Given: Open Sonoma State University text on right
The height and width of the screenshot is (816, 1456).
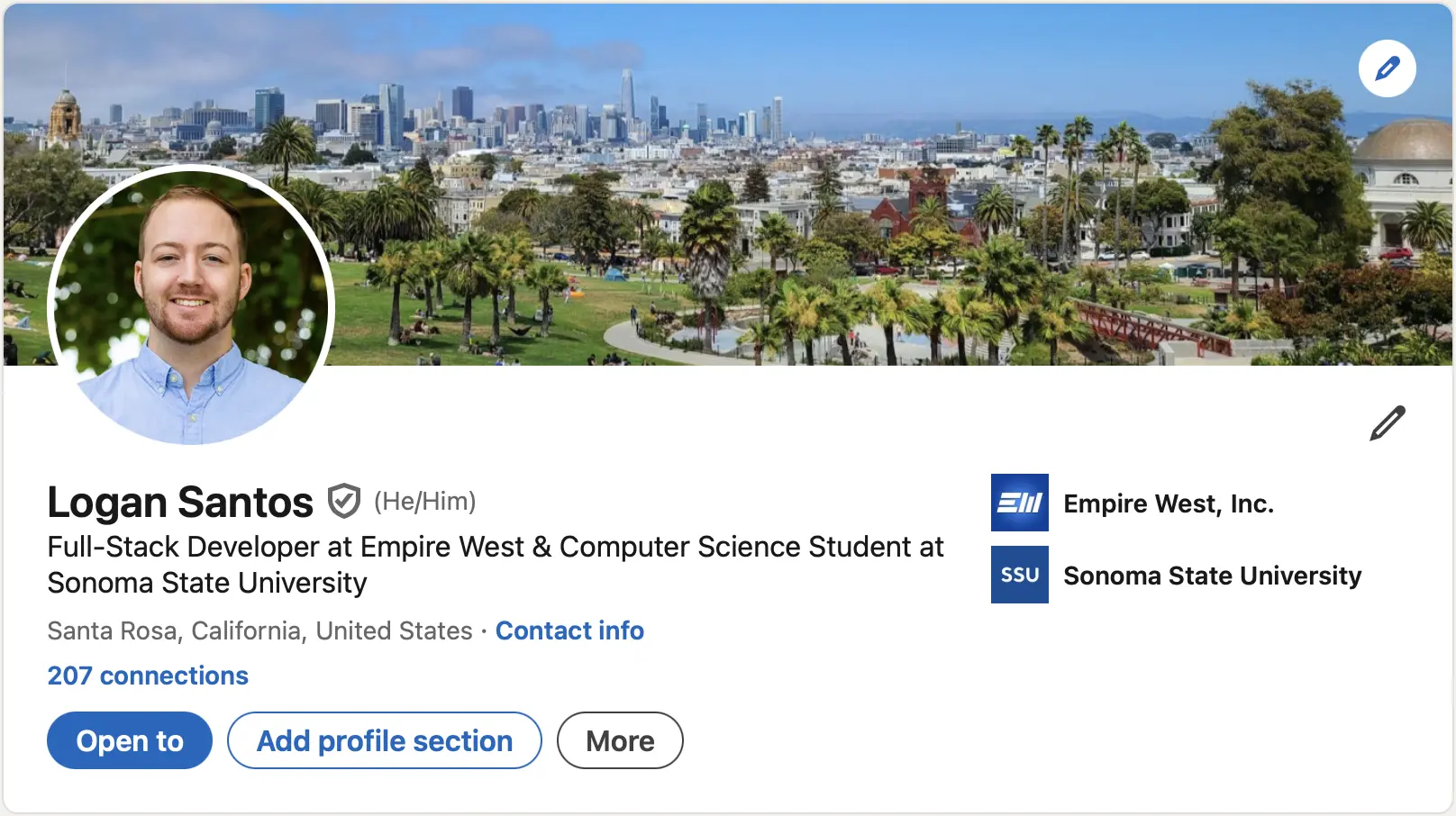Looking at the screenshot, I should point(1212,576).
